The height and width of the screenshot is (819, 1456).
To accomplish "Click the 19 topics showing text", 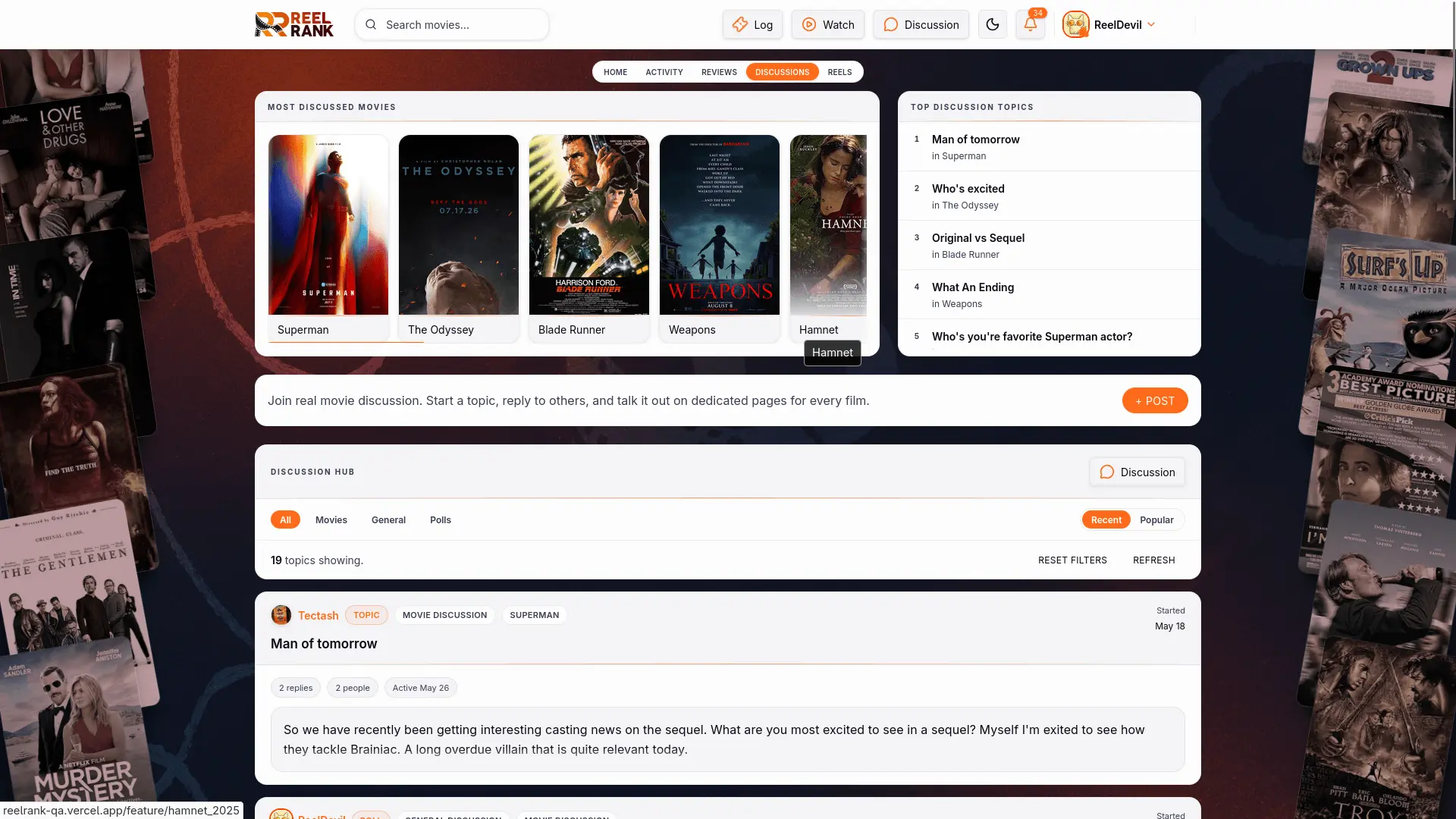I will [x=317, y=560].
